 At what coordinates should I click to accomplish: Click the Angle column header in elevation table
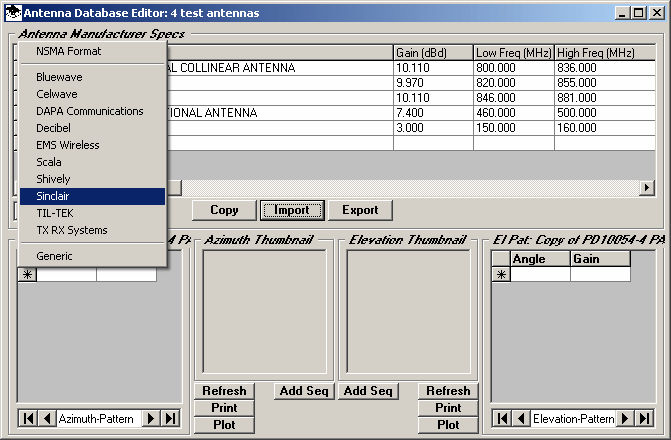click(540, 259)
